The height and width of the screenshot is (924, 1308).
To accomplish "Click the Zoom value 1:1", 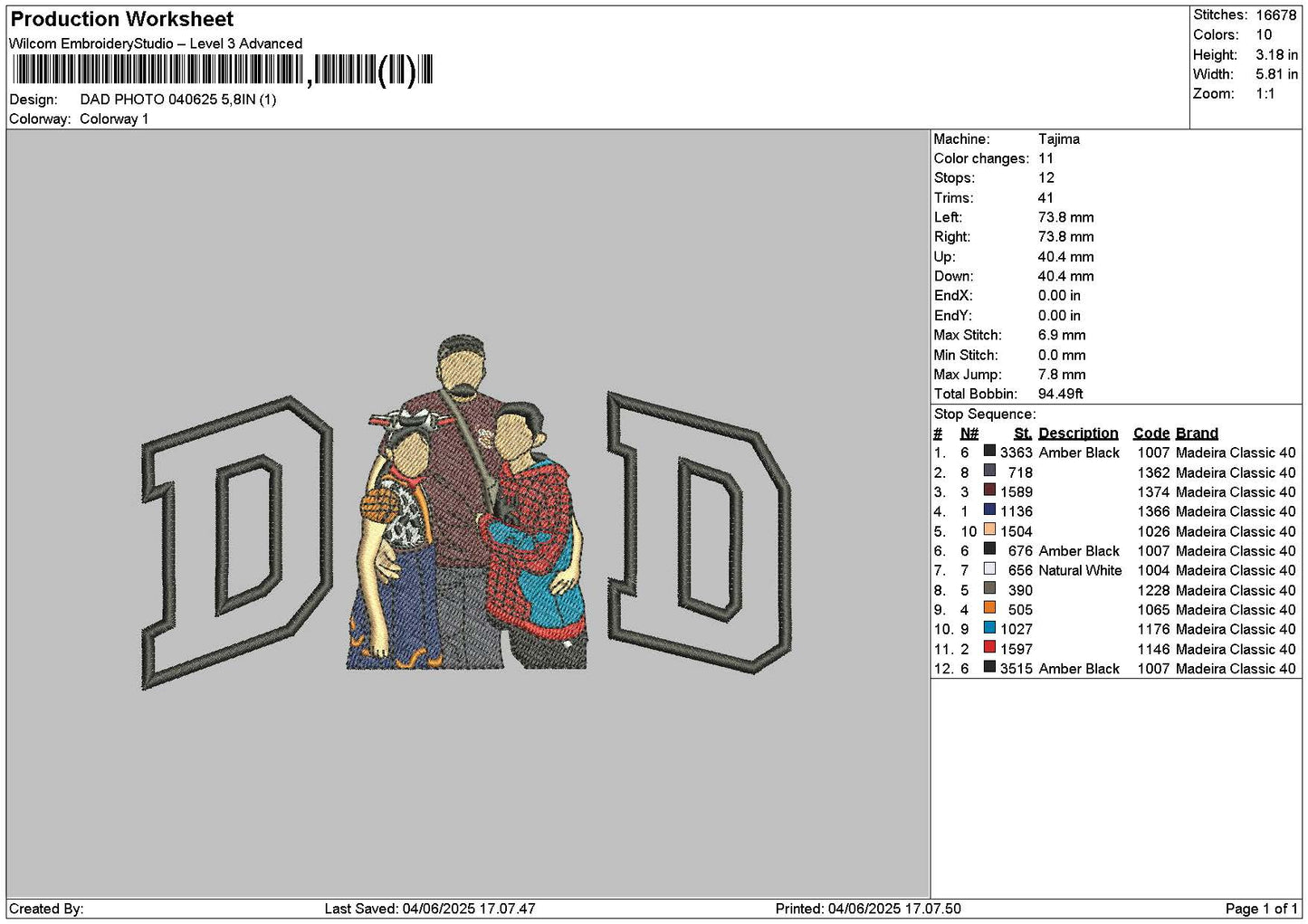I will tap(1265, 94).
